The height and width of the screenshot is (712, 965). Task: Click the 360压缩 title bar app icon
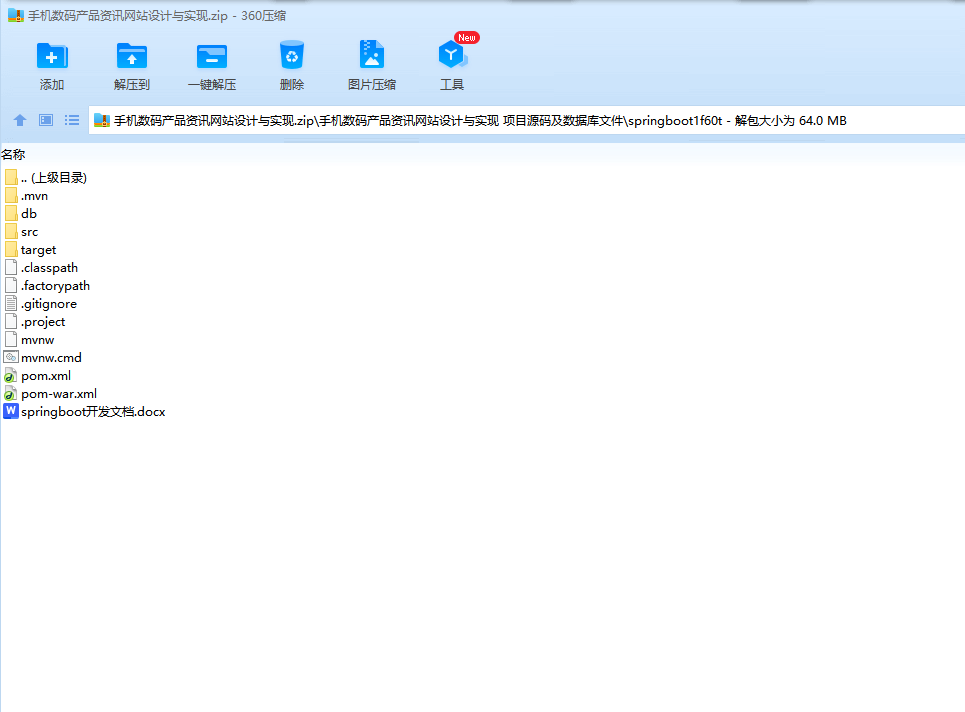(15, 15)
